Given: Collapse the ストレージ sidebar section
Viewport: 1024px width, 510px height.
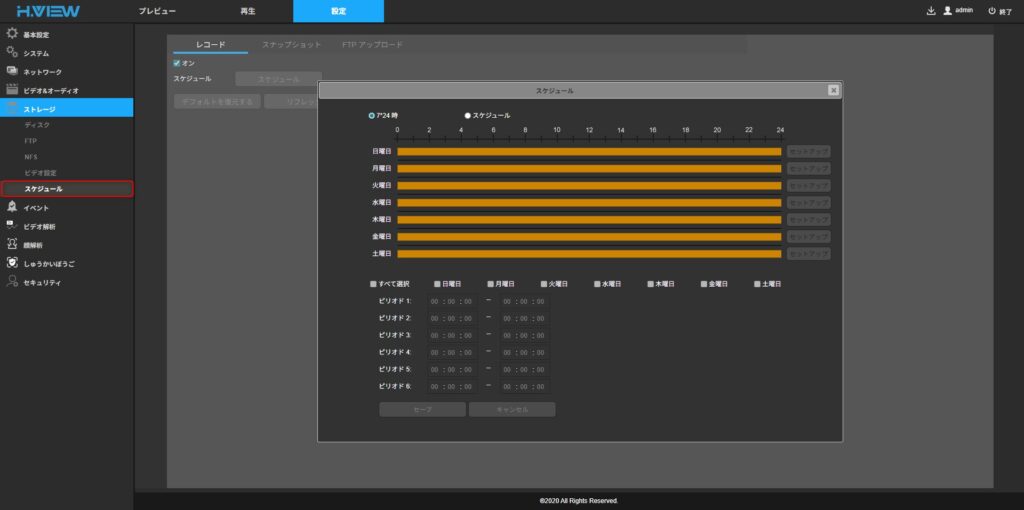Looking at the screenshot, I should coord(42,108).
